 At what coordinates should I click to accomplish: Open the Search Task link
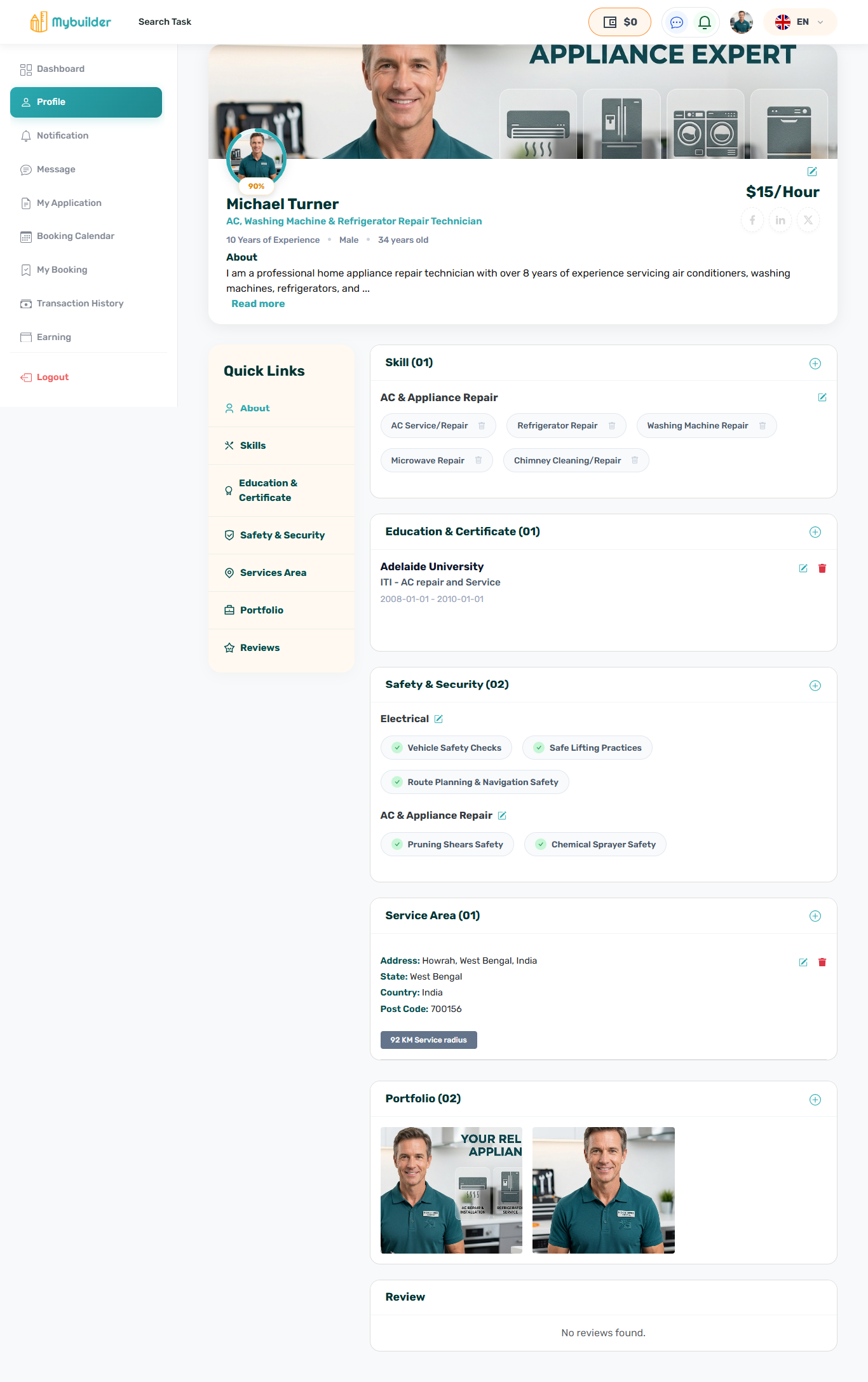pos(165,22)
